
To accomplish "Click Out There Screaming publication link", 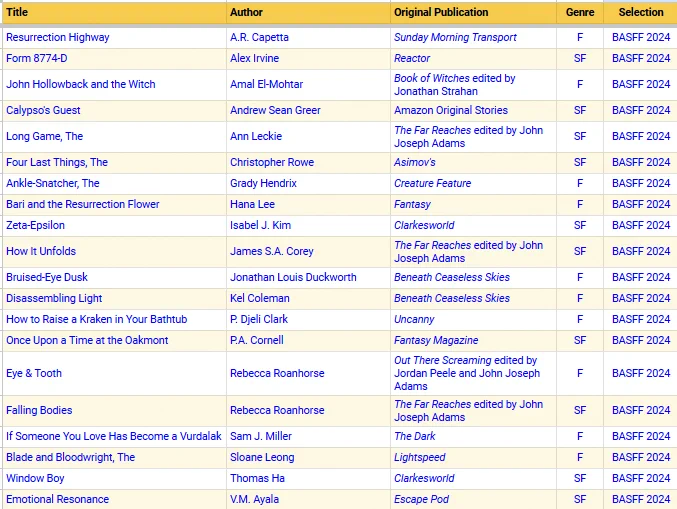I will click(443, 360).
